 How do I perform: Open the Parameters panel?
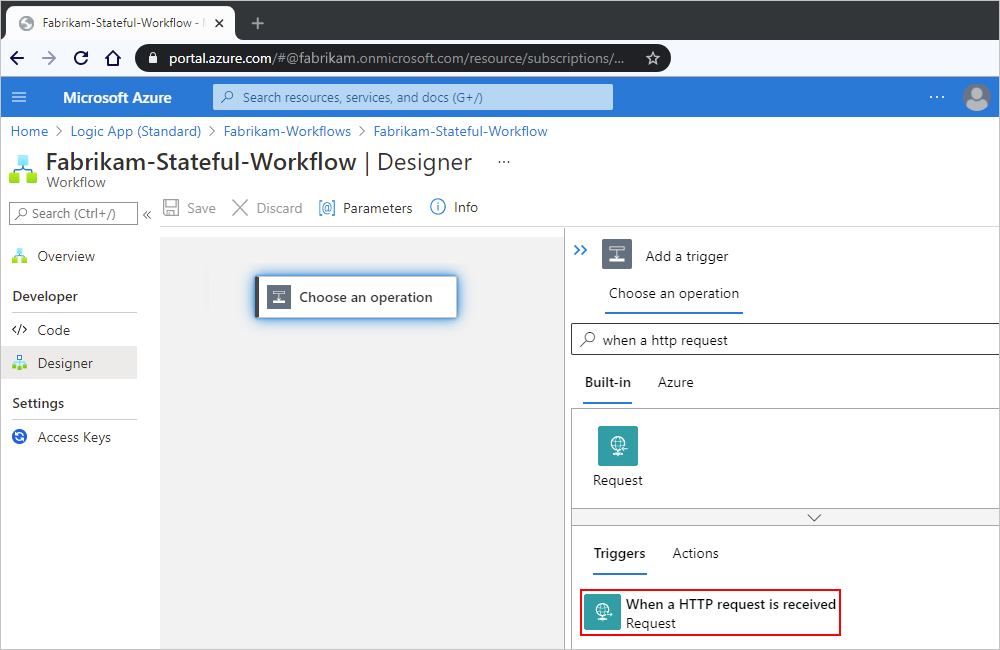click(365, 207)
